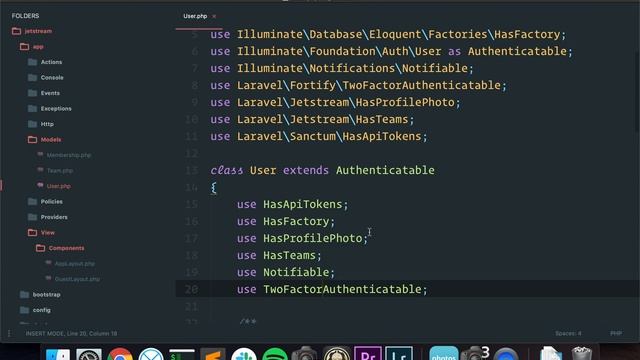Launch Google Chrome from the Dock

[x=120, y=354]
